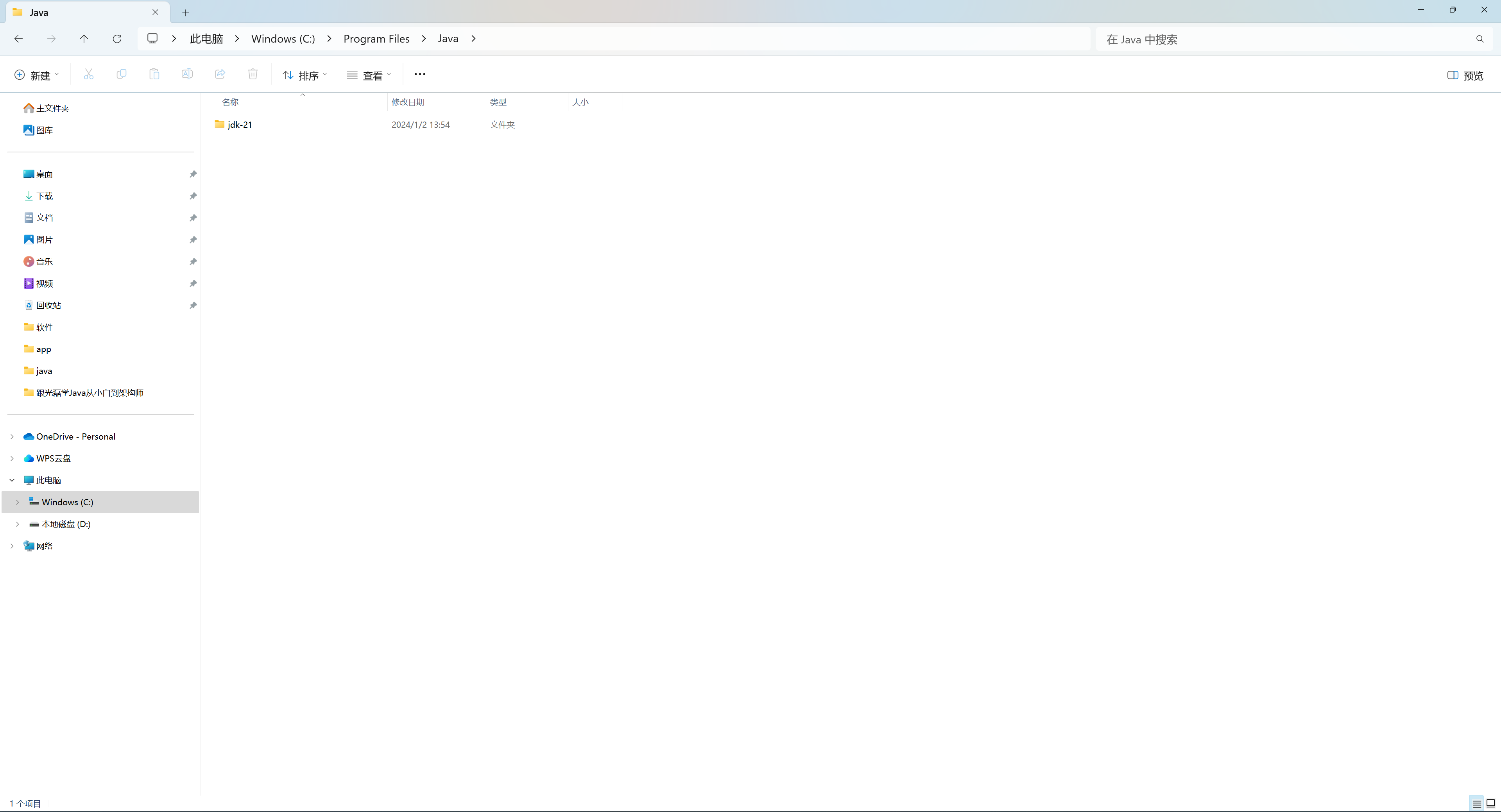Click the cut scissors icon
This screenshot has width=1501, height=812.
click(x=89, y=75)
